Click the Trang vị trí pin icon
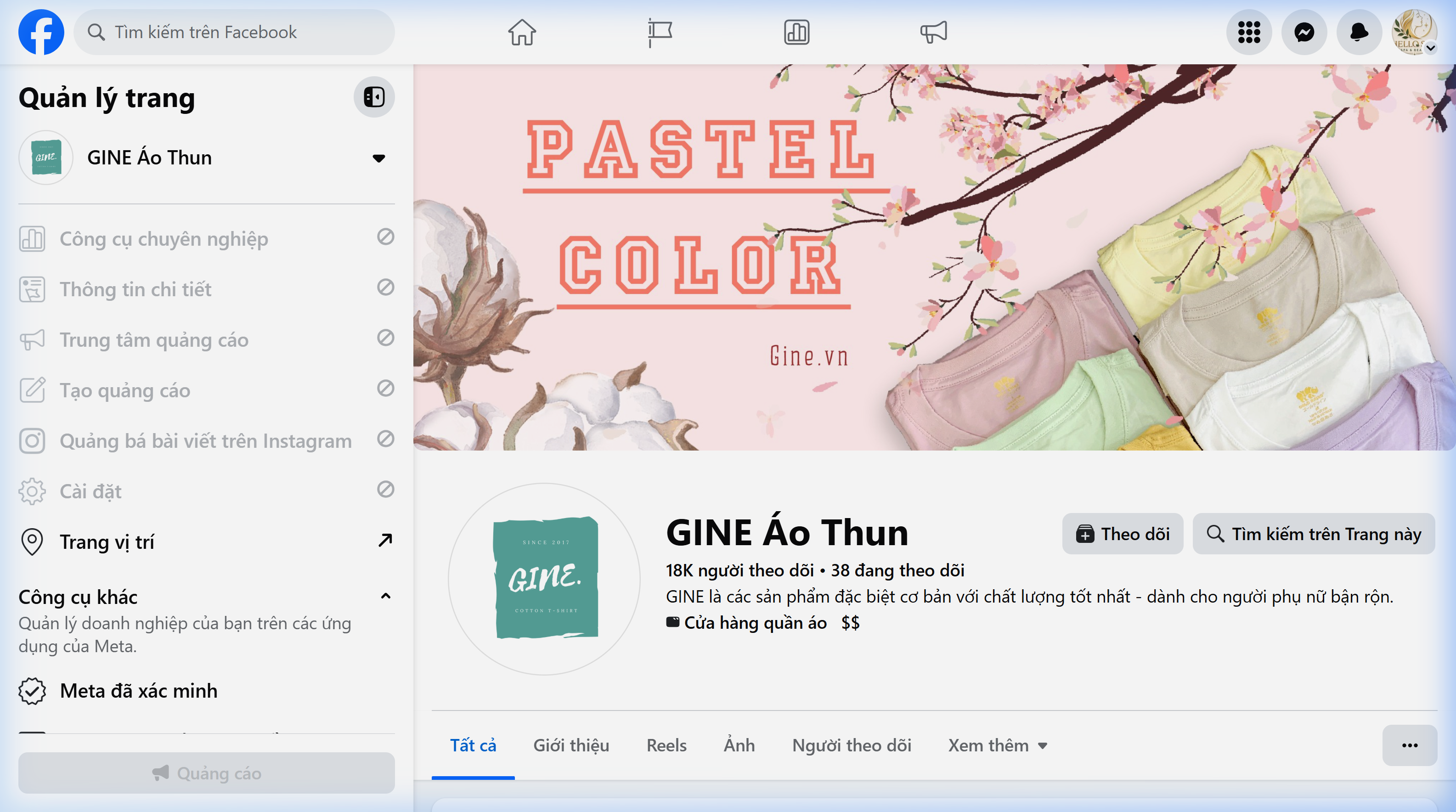This screenshot has height=812, width=1456. (x=32, y=542)
